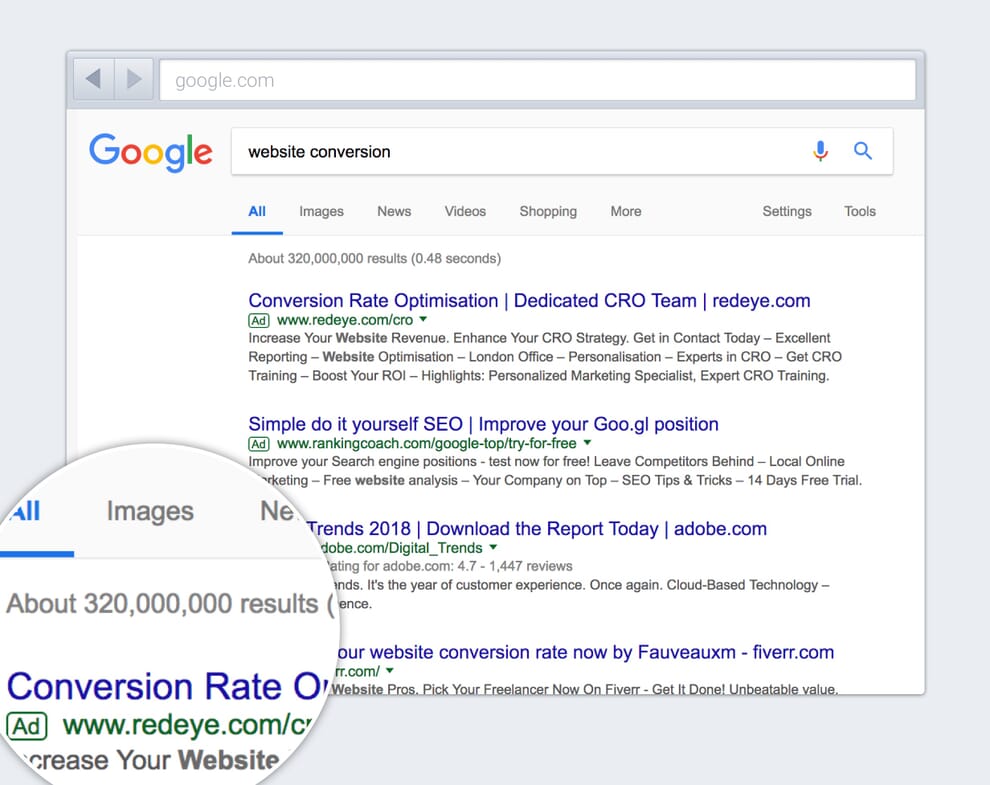Switch to the Images tab
Screen dimensions: 990x785
(321, 212)
